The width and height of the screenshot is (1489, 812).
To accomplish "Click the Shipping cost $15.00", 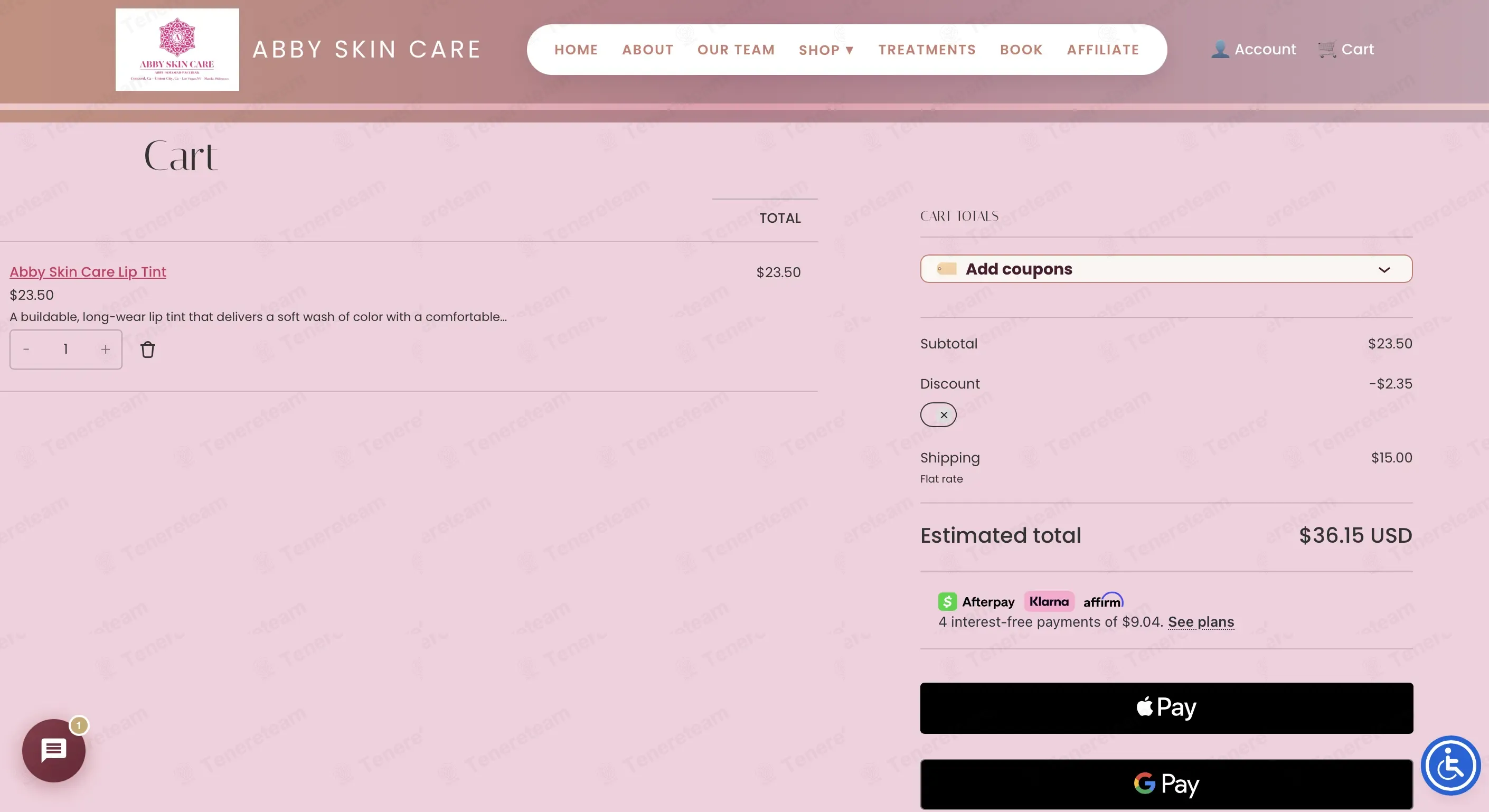I will (x=1391, y=458).
